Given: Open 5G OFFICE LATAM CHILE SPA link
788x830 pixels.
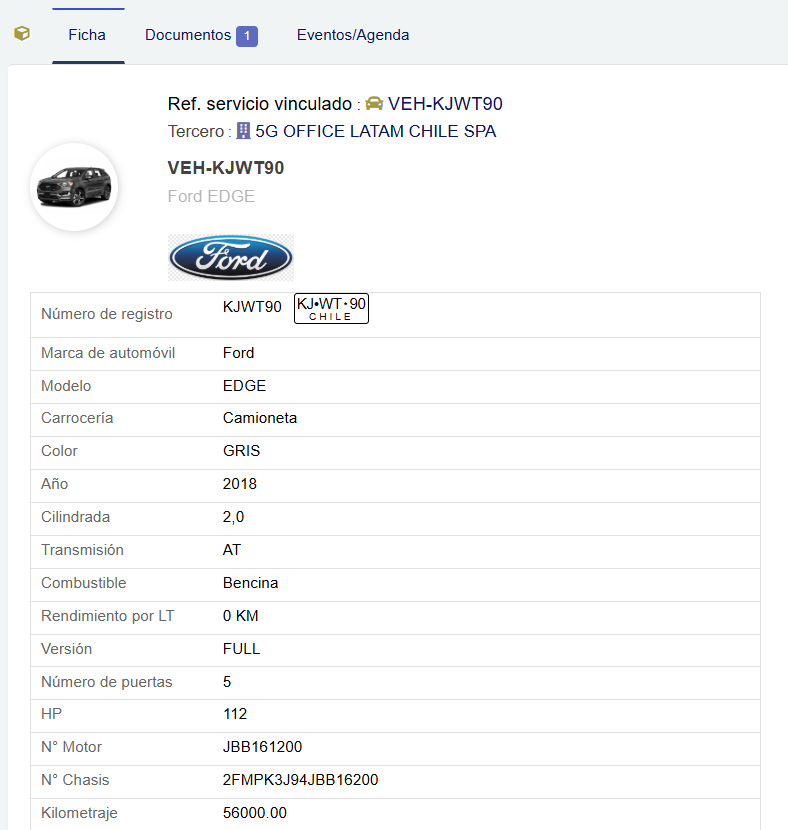Looking at the screenshot, I should point(376,131).
